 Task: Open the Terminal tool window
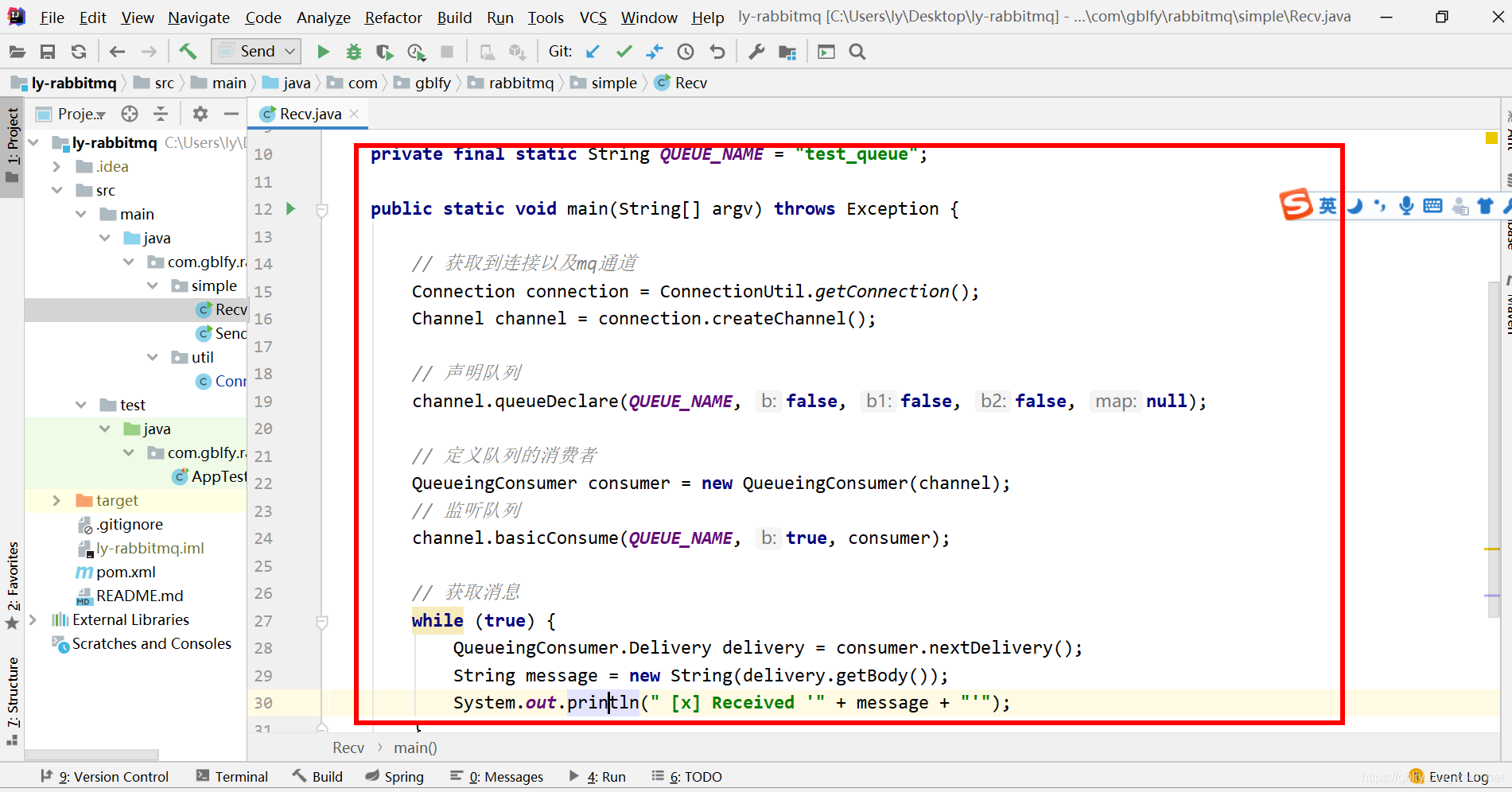point(232,777)
